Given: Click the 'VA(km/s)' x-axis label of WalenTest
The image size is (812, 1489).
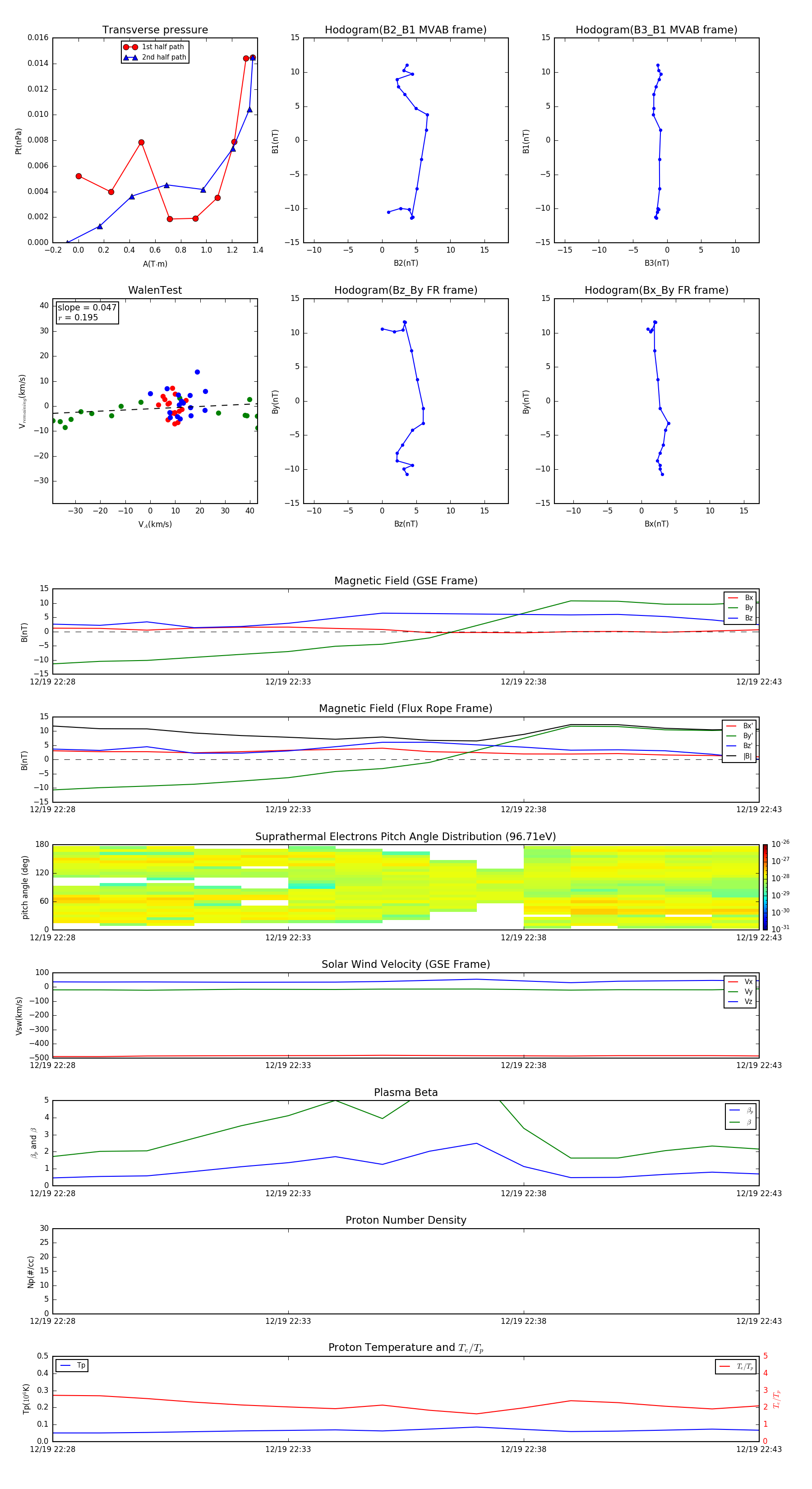Looking at the screenshot, I should (x=155, y=524).
